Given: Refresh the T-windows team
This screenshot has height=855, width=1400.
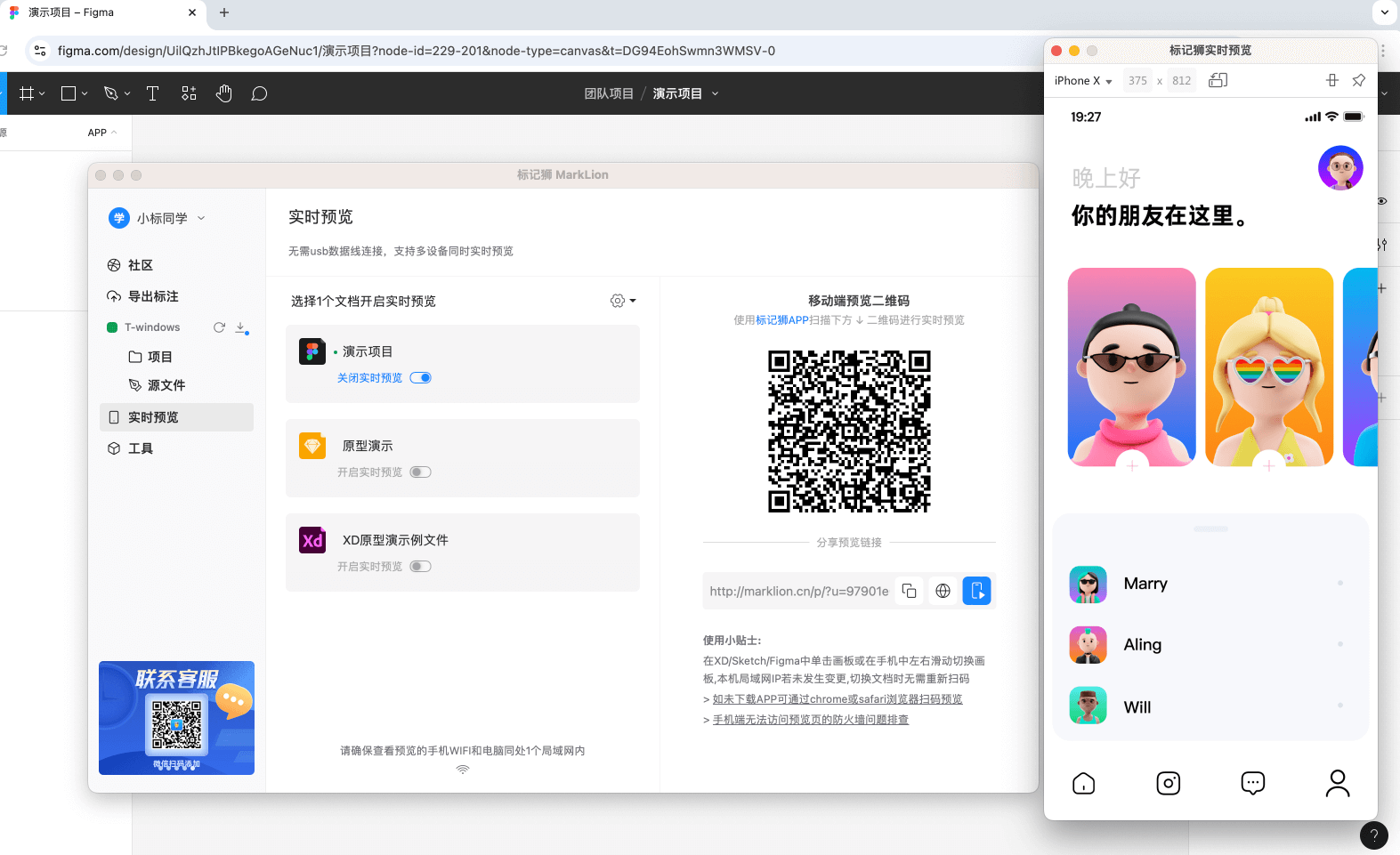Looking at the screenshot, I should coord(219,327).
